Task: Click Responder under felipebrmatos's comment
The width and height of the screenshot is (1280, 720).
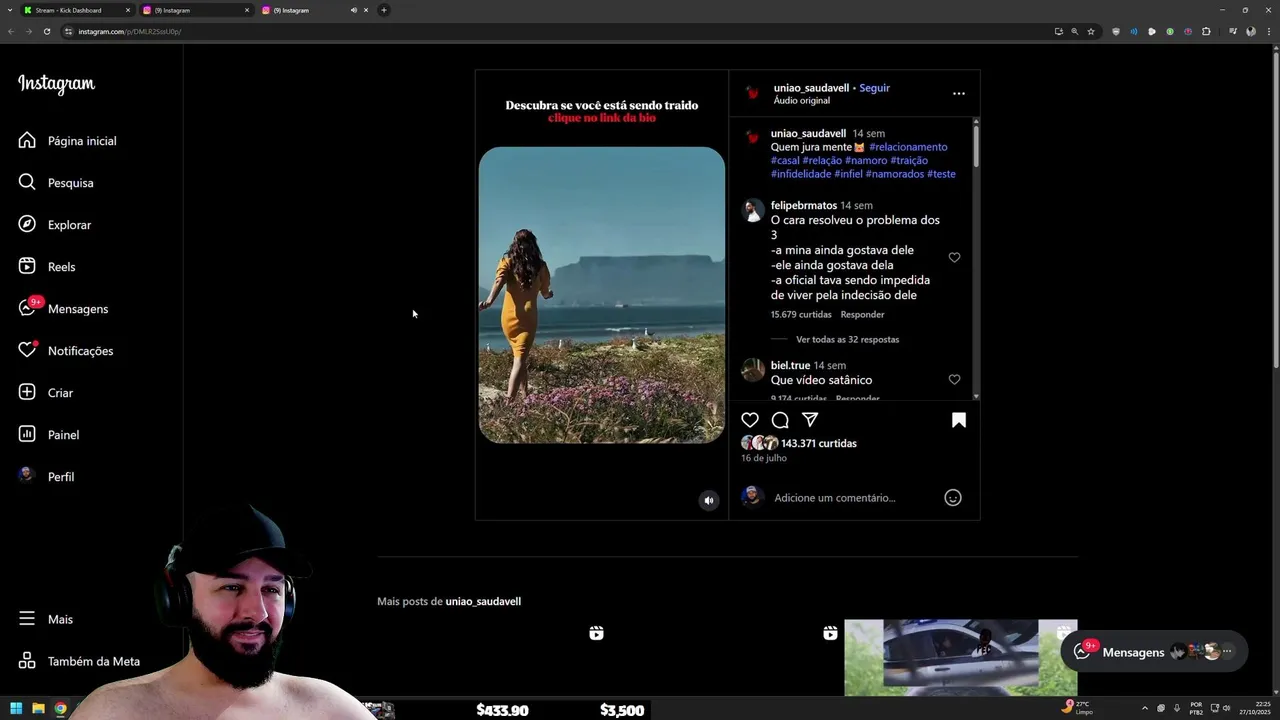Action: point(862,314)
